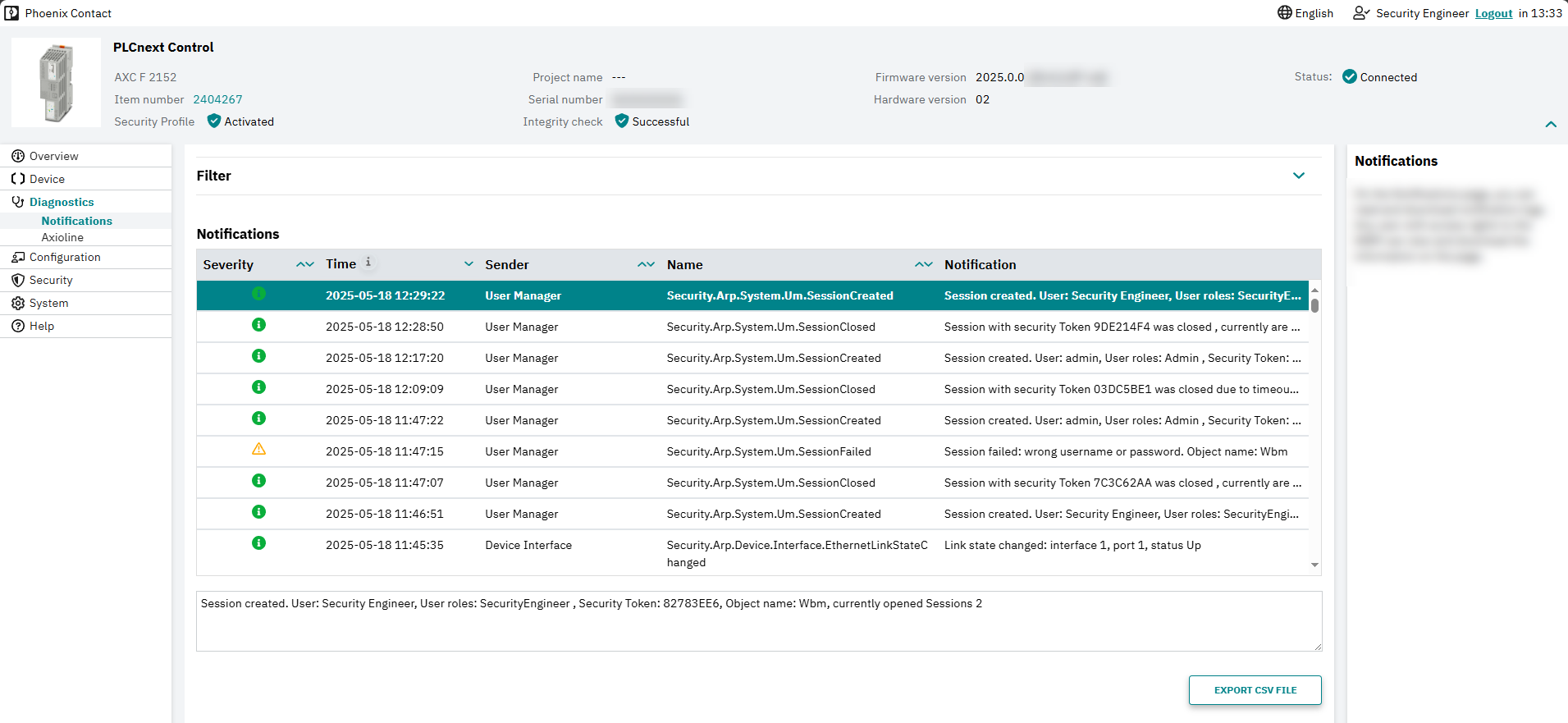Click info severity icon of 11:46:51 row

coord(258,511)
